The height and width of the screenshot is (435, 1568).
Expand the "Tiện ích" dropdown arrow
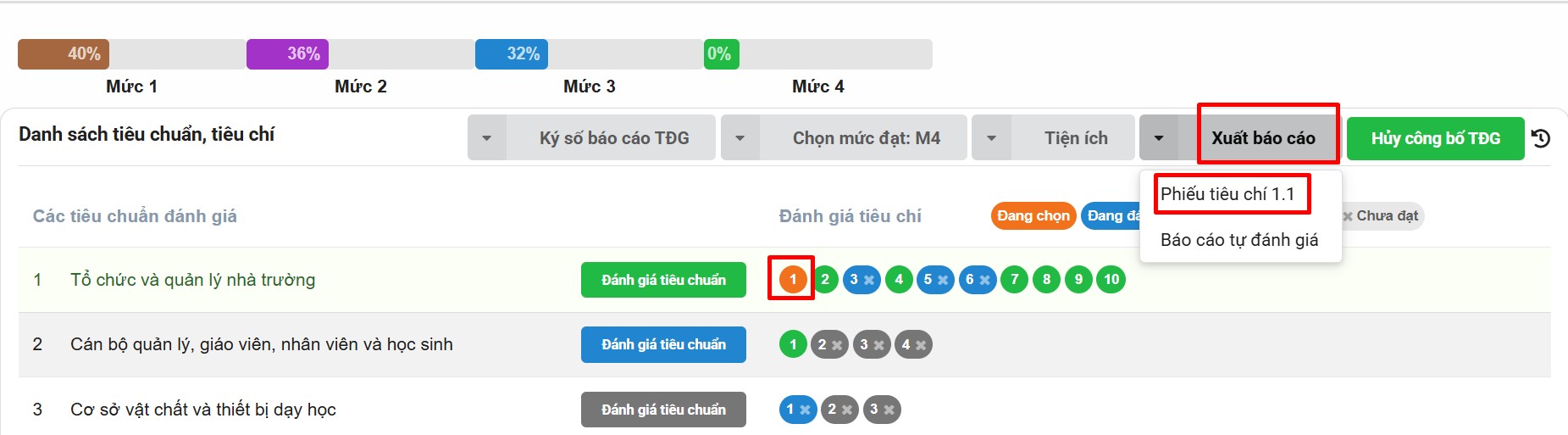(x=991, y=138)
